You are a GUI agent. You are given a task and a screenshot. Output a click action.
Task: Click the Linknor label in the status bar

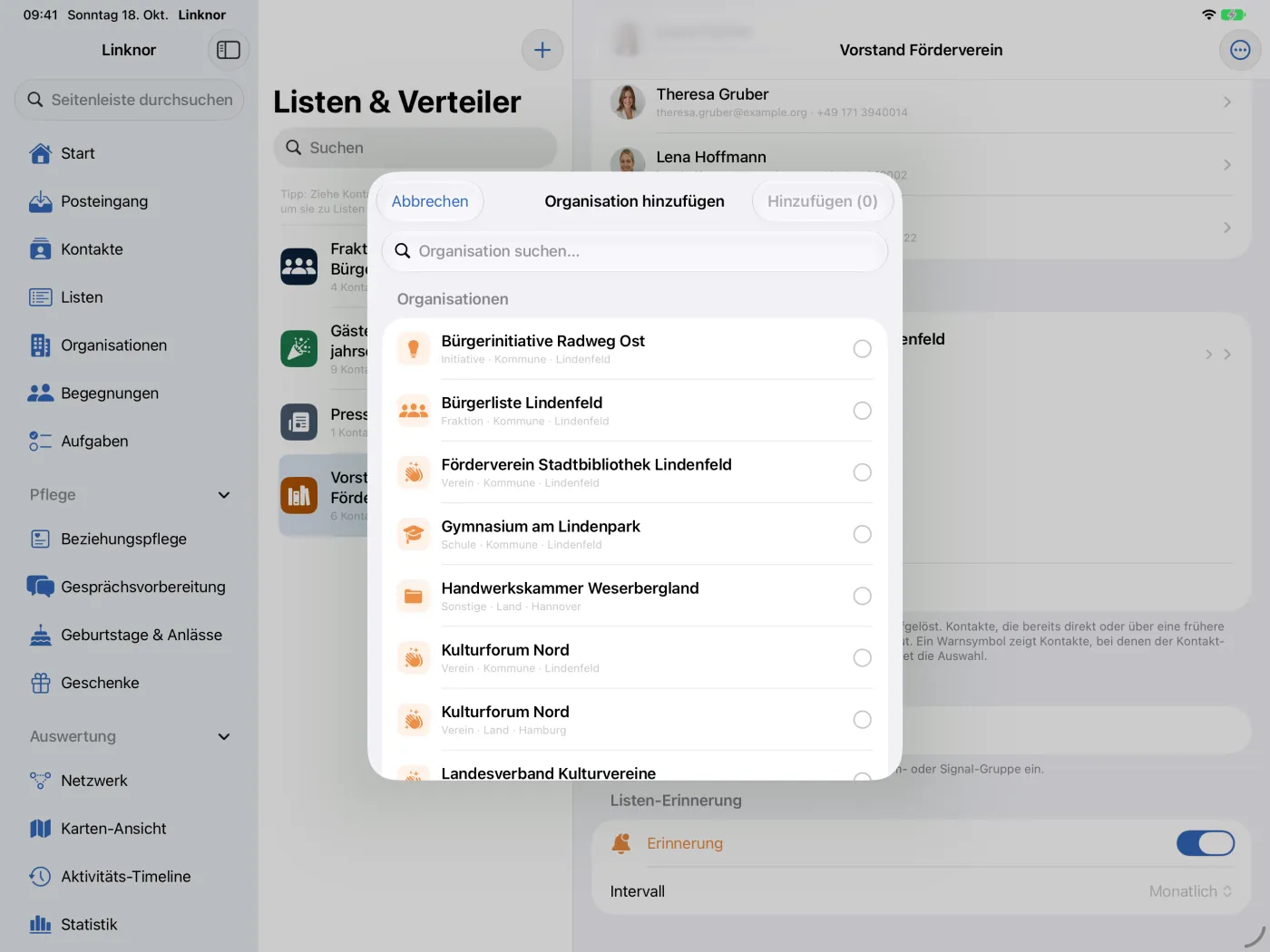202,15
